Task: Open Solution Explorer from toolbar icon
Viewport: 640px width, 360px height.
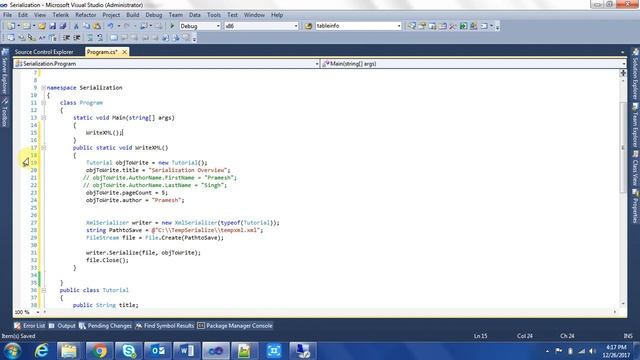Action: [x=412, y=26]
